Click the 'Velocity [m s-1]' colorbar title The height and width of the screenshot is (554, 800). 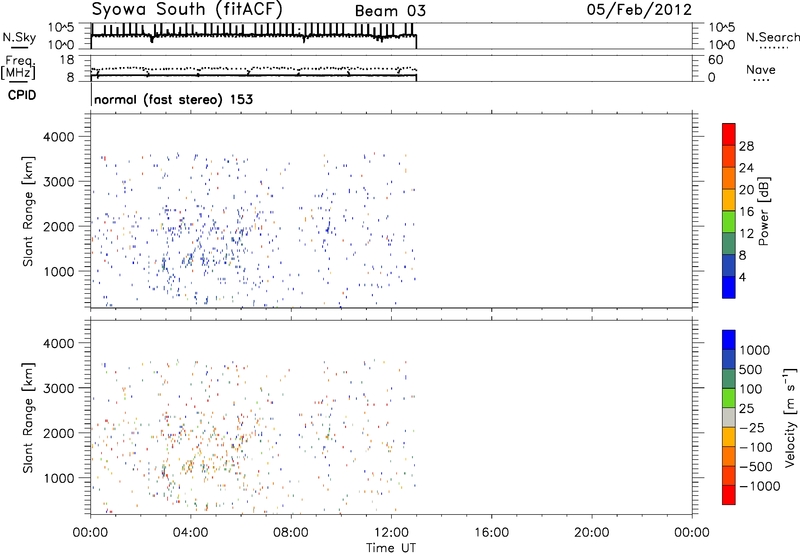[790, 417]
